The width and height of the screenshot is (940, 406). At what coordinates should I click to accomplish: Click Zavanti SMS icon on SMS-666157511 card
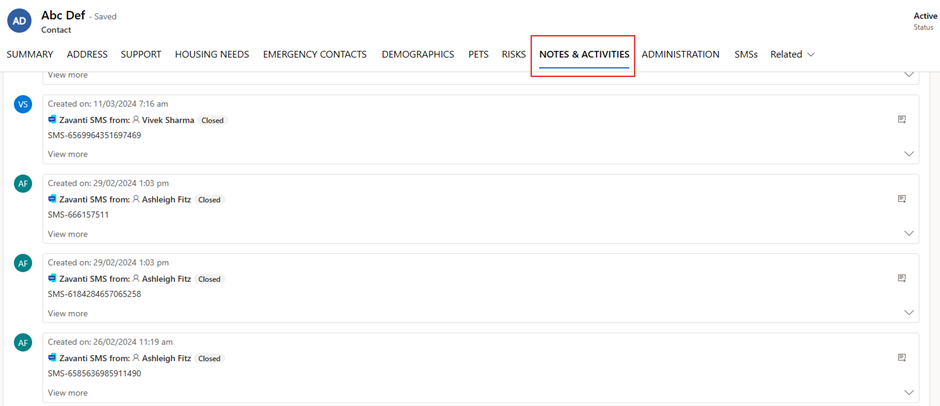(52, 199)
